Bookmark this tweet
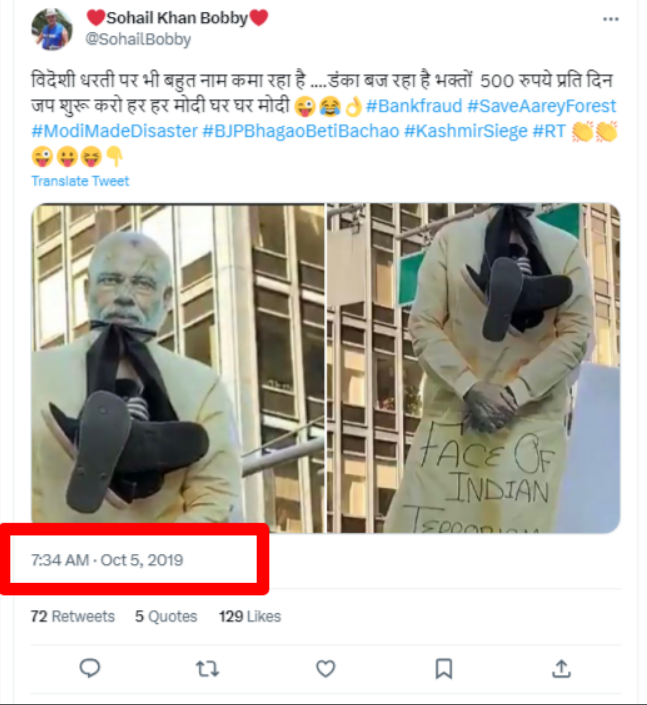 [x=444, y=668]
